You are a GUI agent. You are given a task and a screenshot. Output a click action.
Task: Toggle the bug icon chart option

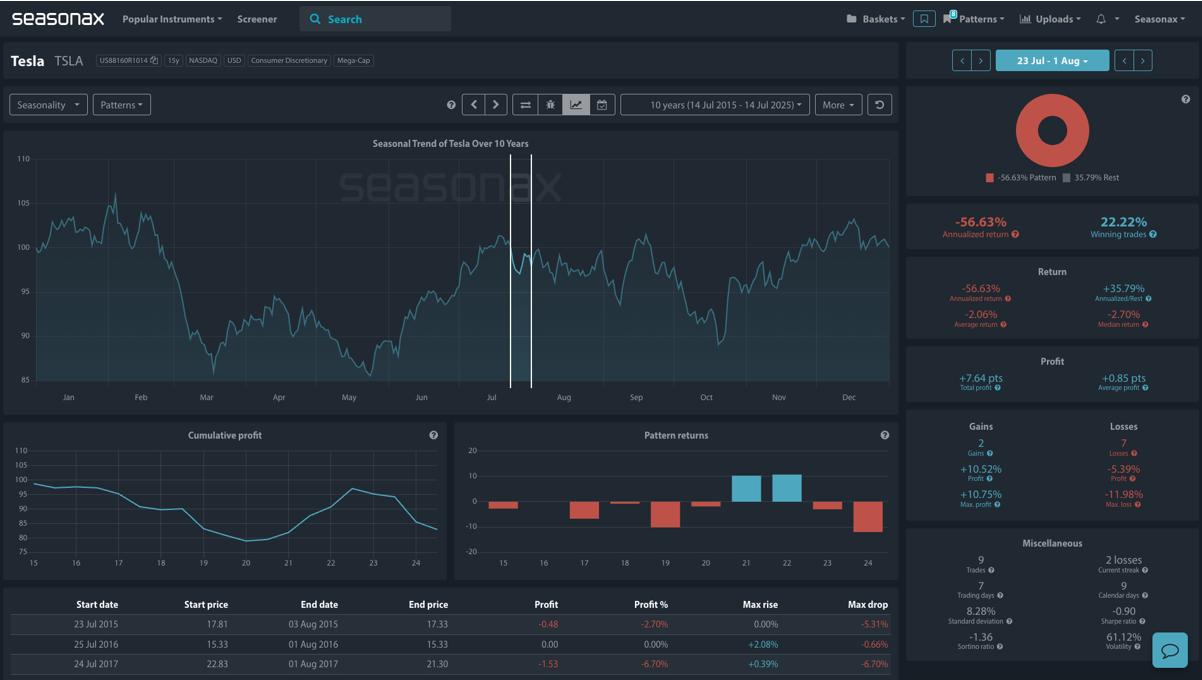550,105
